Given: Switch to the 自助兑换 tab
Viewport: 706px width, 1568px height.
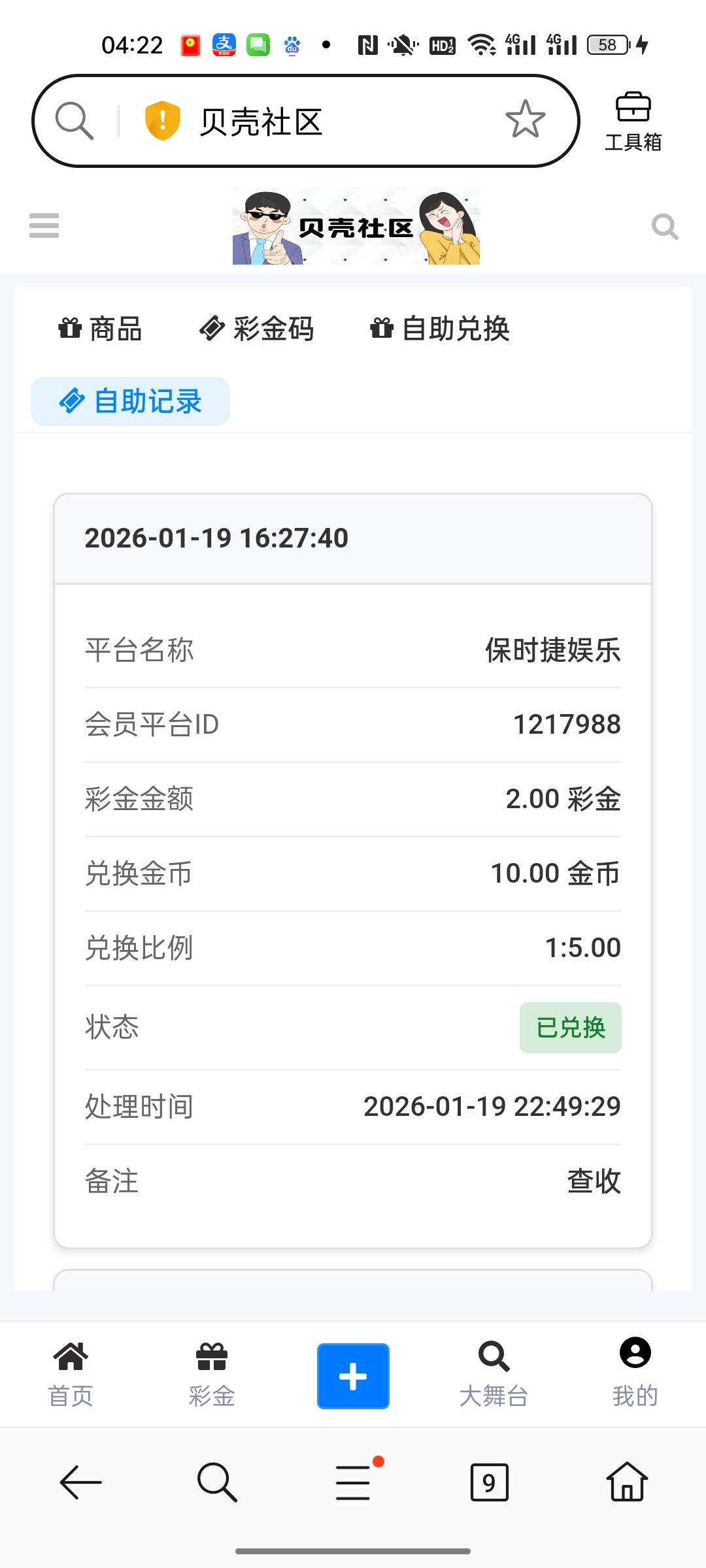Looking at the screenshot, I should (440, 329).
